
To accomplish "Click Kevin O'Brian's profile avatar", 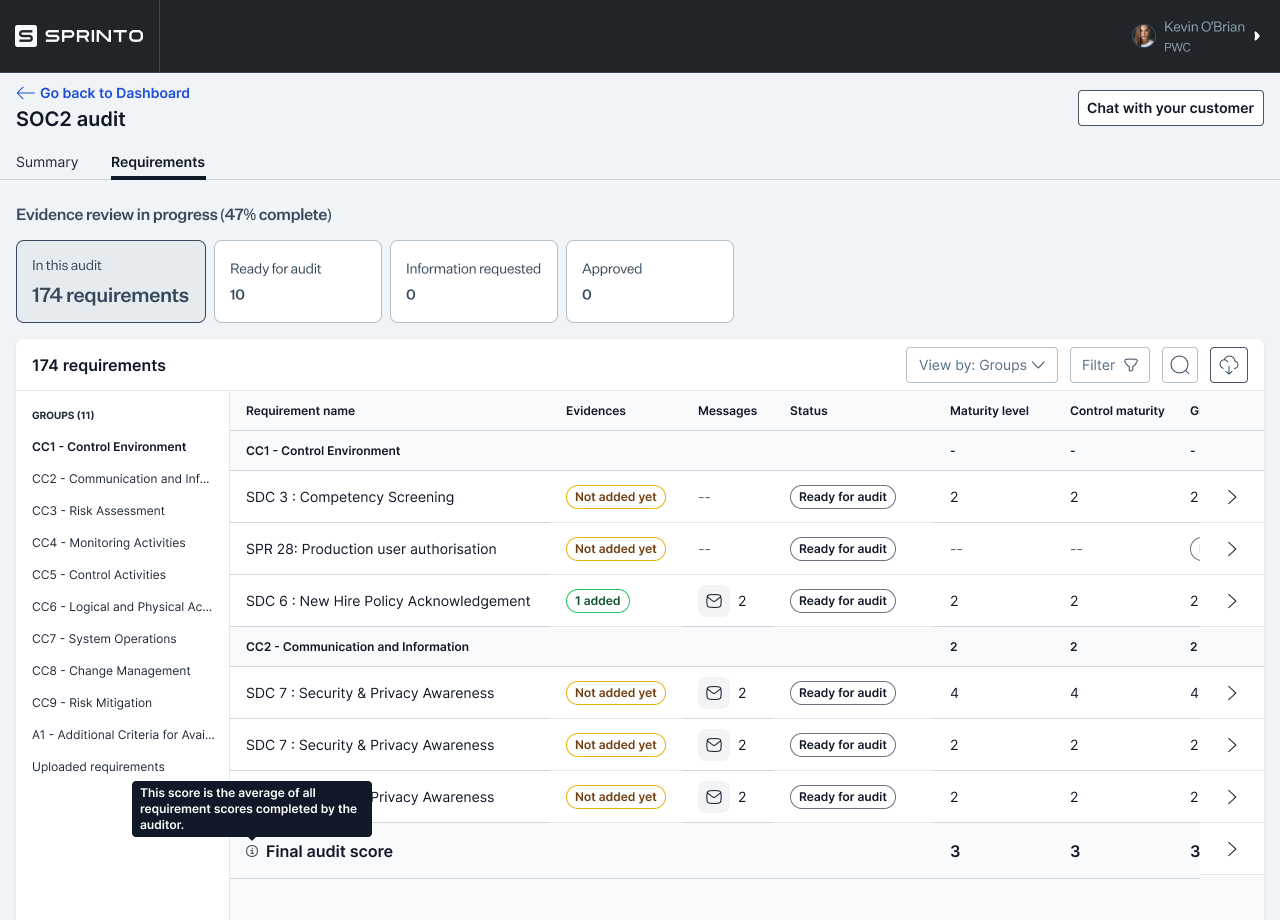I will click(1143, 36).
